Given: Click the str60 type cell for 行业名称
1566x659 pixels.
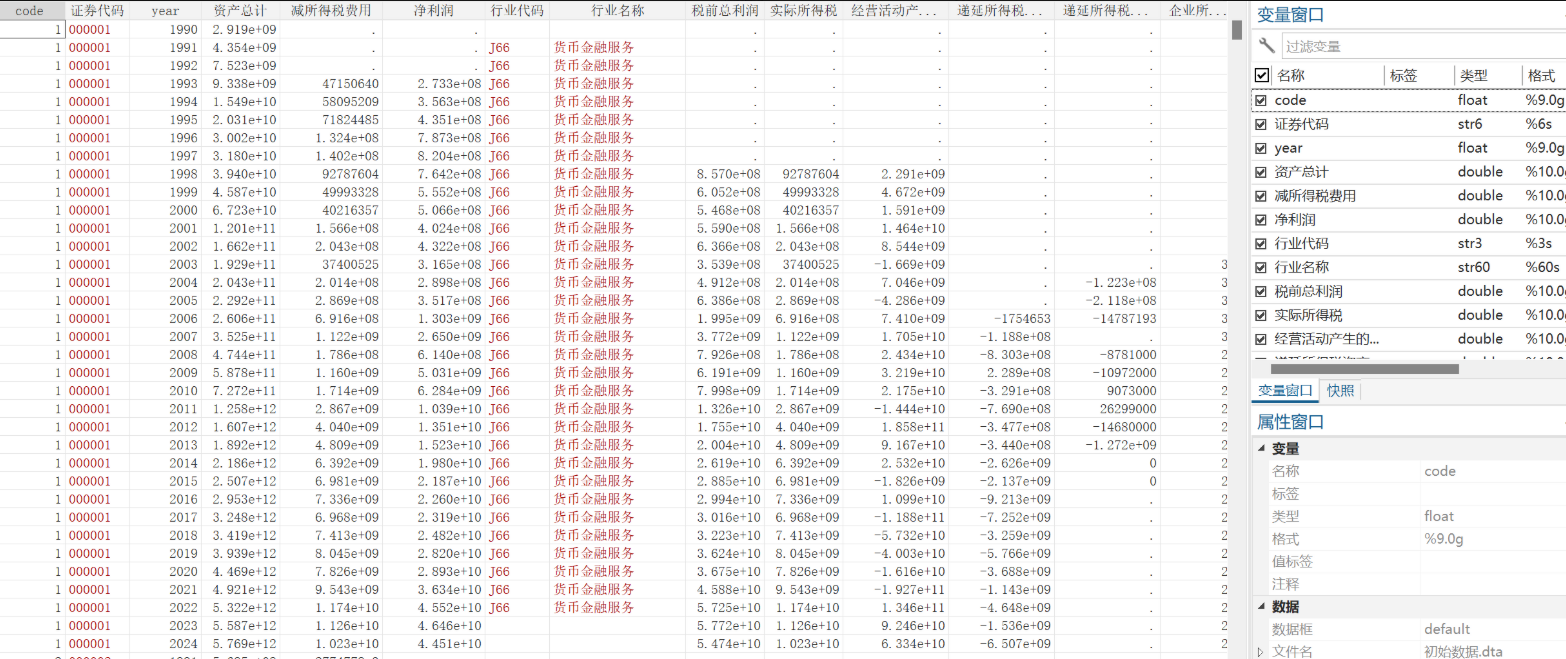Looking at the screenshot, I should click(1474, 268).
